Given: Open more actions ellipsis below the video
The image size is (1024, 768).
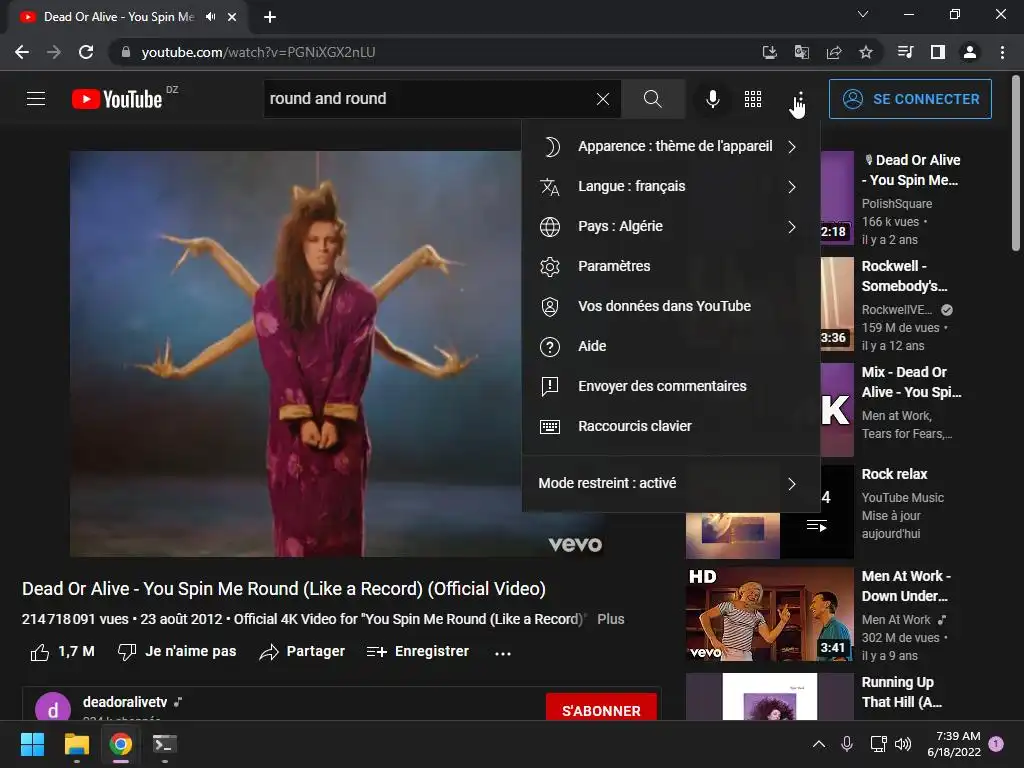Looking at the screenshot, I should 503,653.
